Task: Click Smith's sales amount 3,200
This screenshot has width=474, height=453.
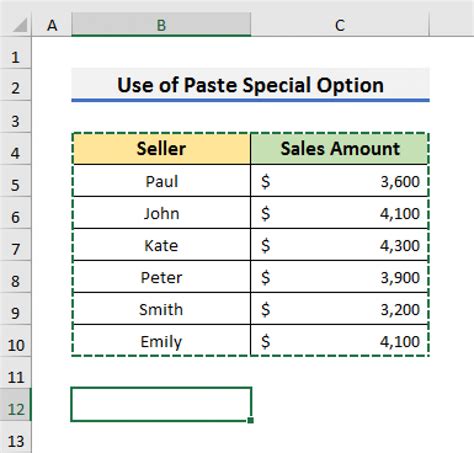Action: tap(340, 309)
